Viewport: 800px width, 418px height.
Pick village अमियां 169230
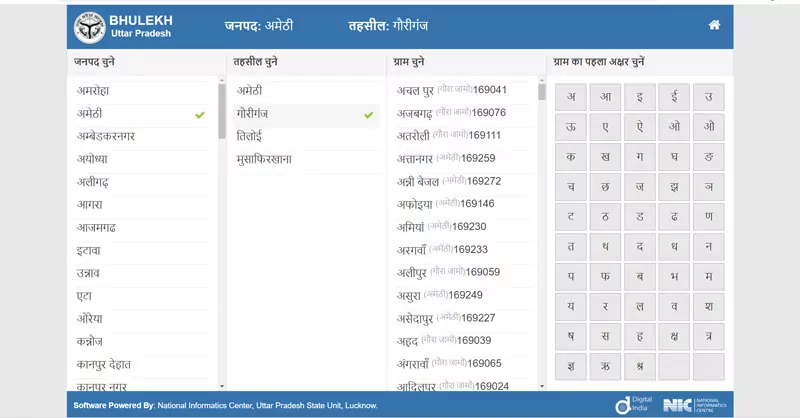[462, 227]
